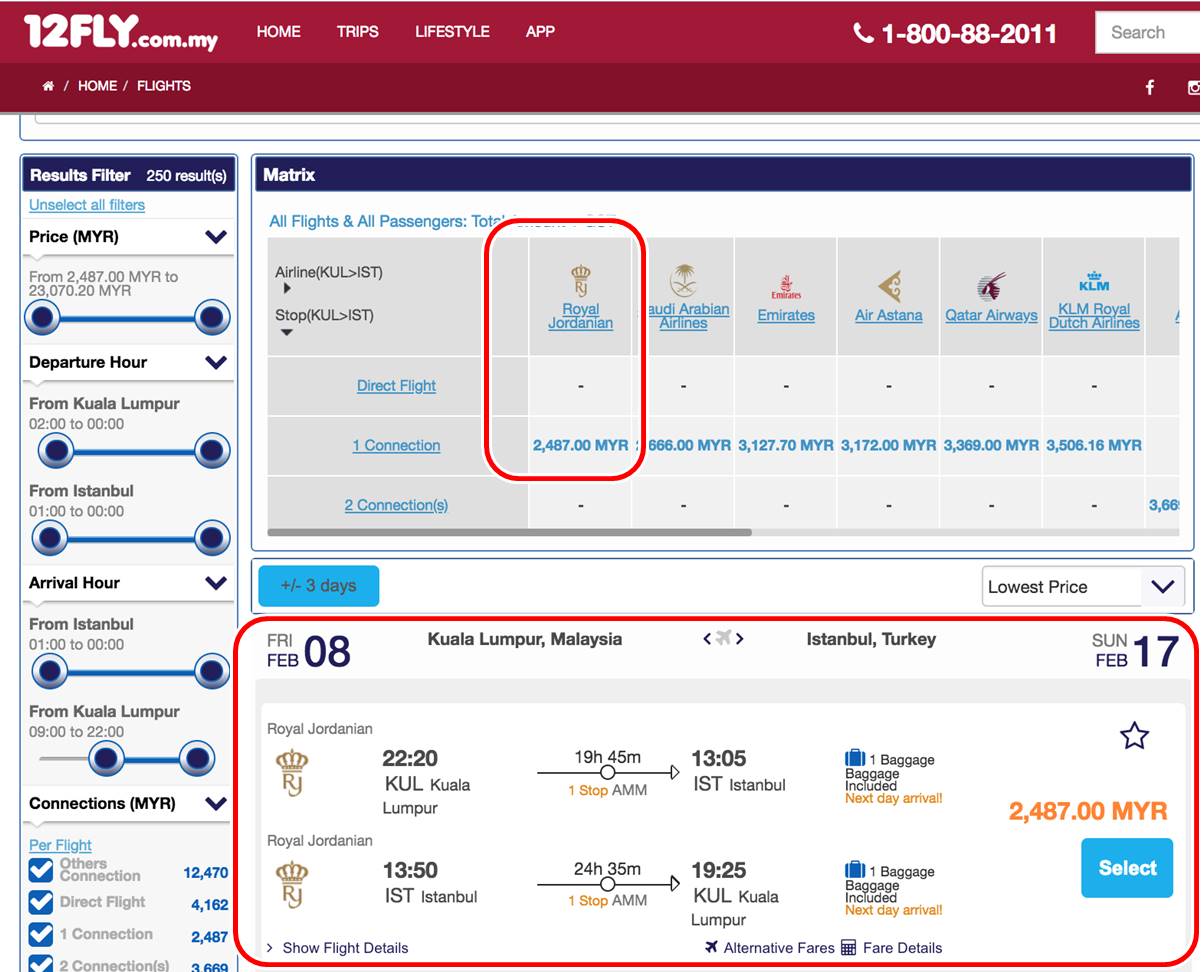1202x972 pixels.
Task: Expand the Airline(KUL>IST) arrow in Matrix
Action: tap(287, 288)
